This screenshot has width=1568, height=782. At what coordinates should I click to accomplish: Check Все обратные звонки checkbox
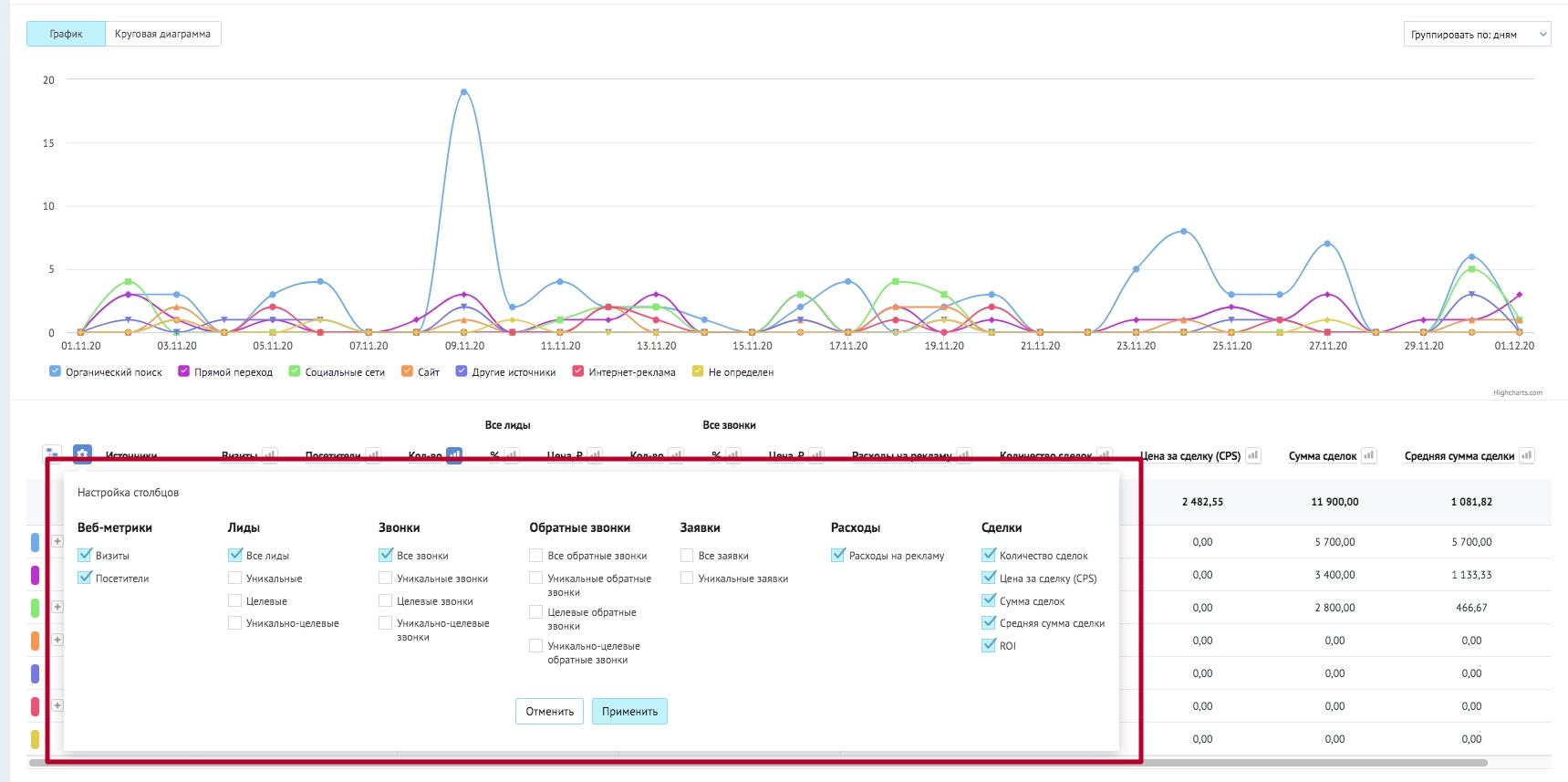click(x=536, y=555)
